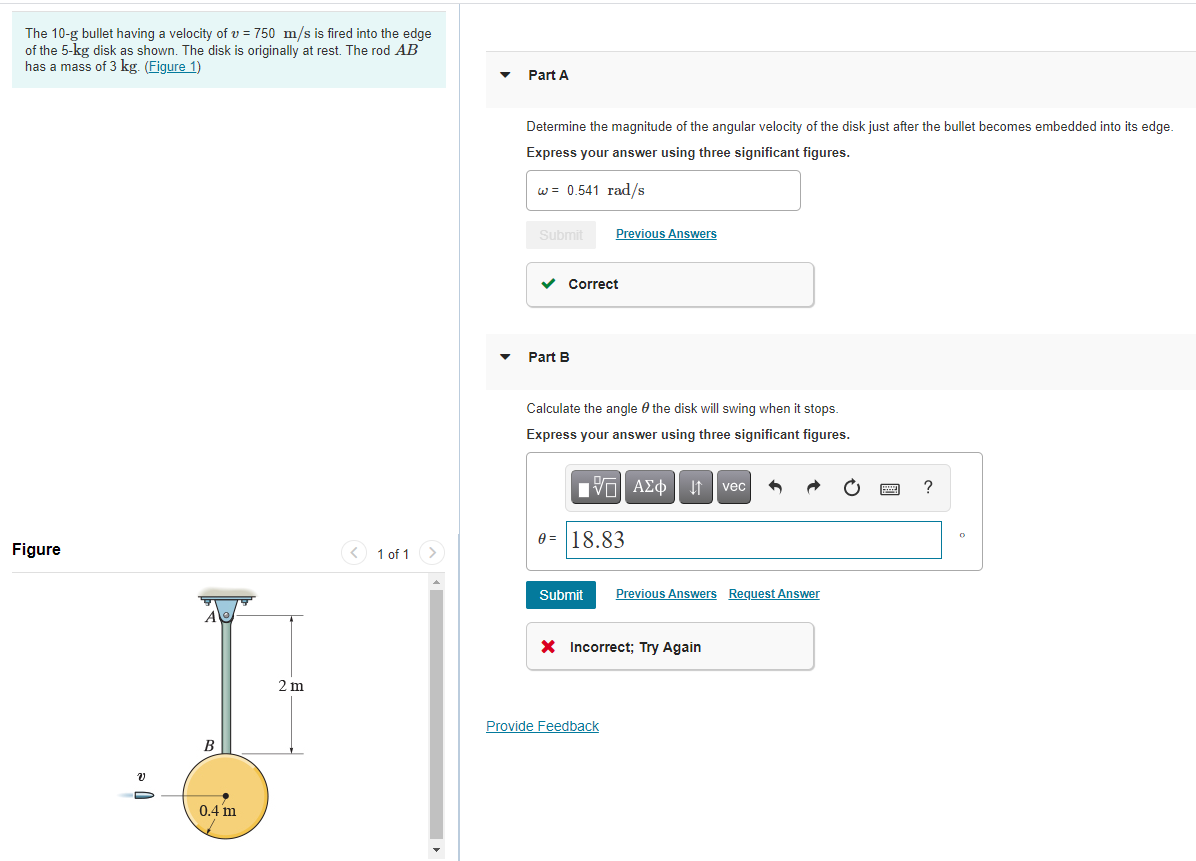View Previous Answers for Part A

point(665,233)
